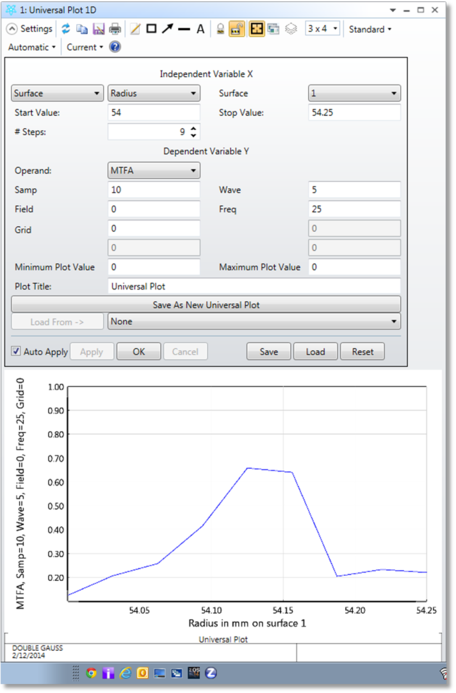Decrease the # Steps spinner value
Image resolution: width=456 pixels, height=693 pixels.
pos(194,135)
